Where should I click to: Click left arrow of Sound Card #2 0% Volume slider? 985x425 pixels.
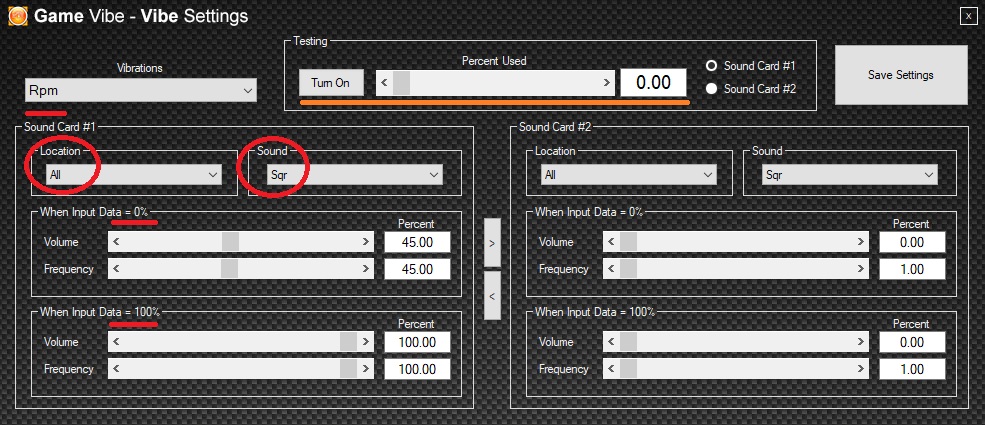[611, 242]
